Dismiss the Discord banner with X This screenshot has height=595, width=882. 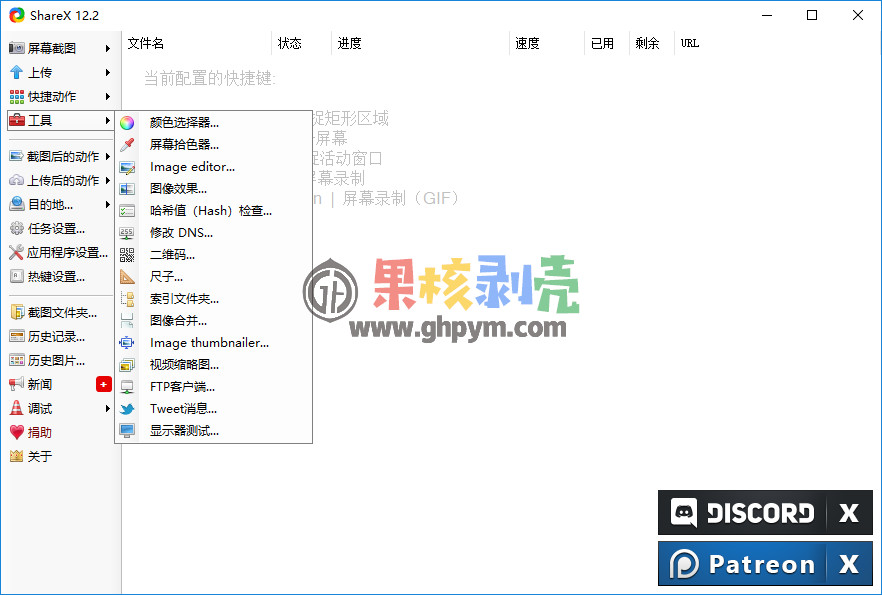849,512
